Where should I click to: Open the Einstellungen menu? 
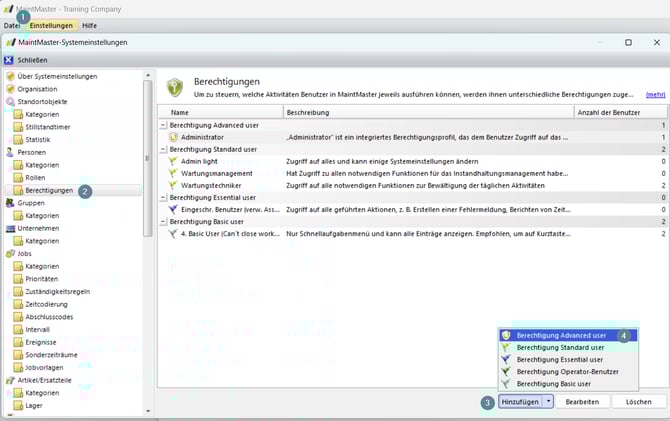click(x=51, y=26)
